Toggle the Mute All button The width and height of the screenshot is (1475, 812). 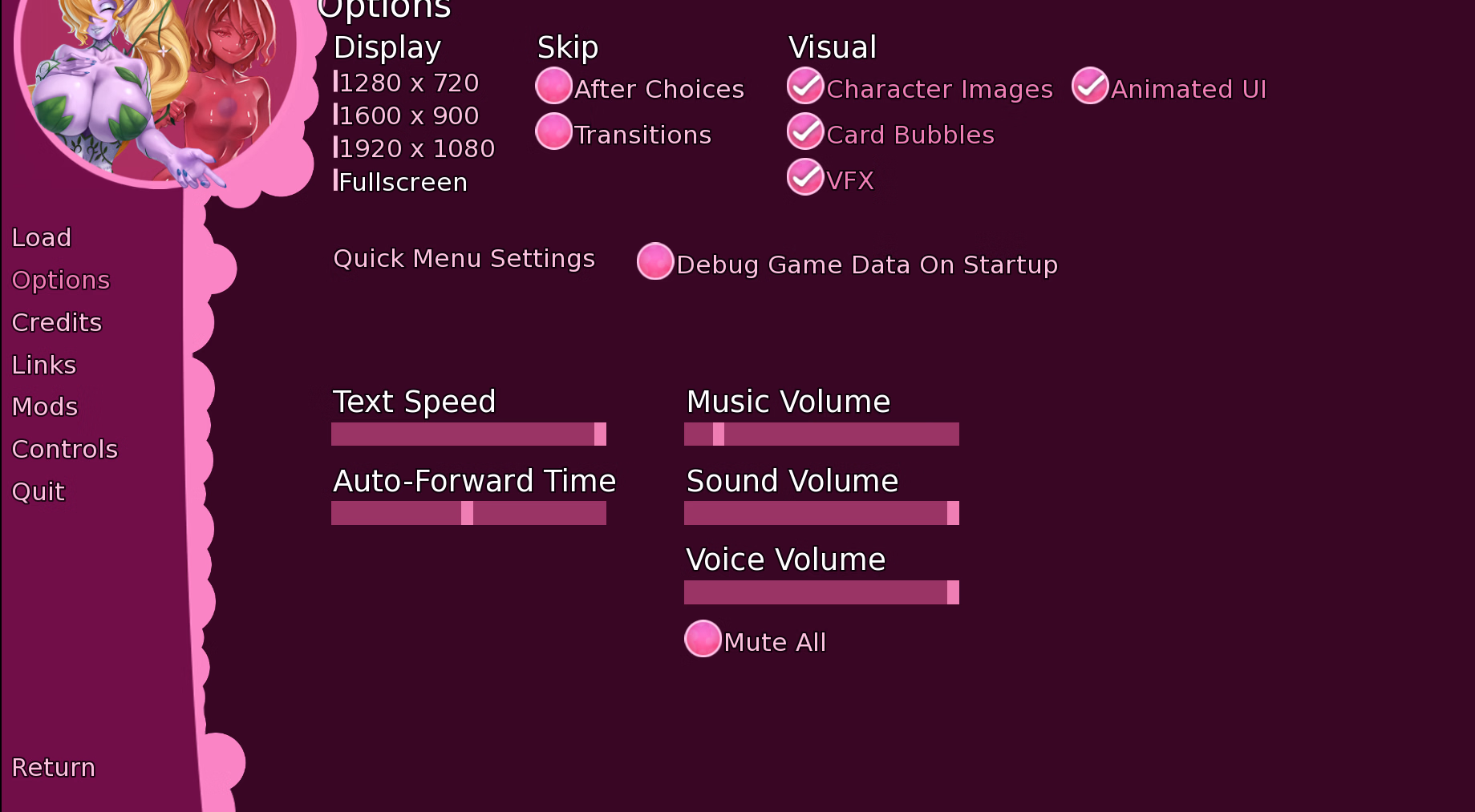pos(703,640)
